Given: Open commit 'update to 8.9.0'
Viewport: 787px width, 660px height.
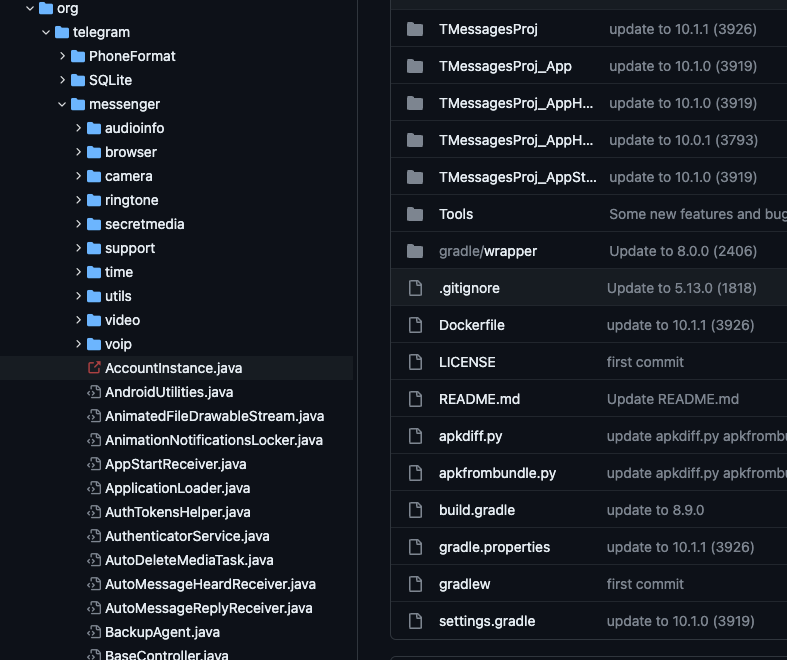Looking at the screenshot, I should click(655, 510).
